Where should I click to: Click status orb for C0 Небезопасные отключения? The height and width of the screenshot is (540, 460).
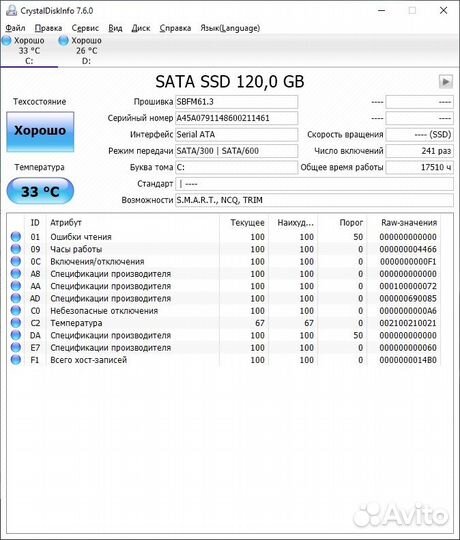click(15, 311)
